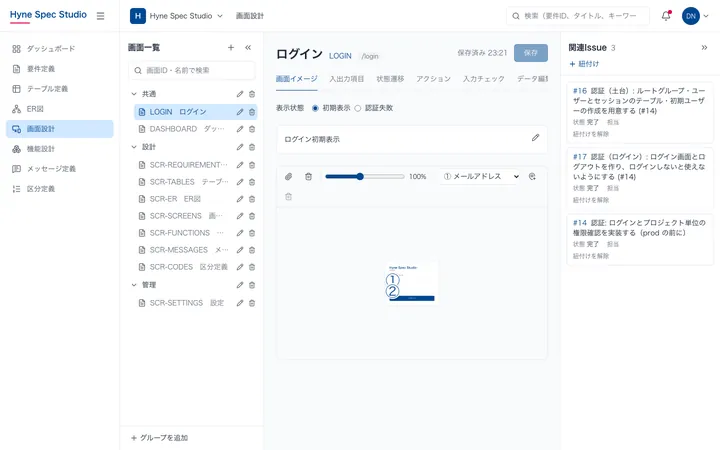Edit the DASHBOARD screen entry
Screen dimensions: 720x450
tap(240, 129)
